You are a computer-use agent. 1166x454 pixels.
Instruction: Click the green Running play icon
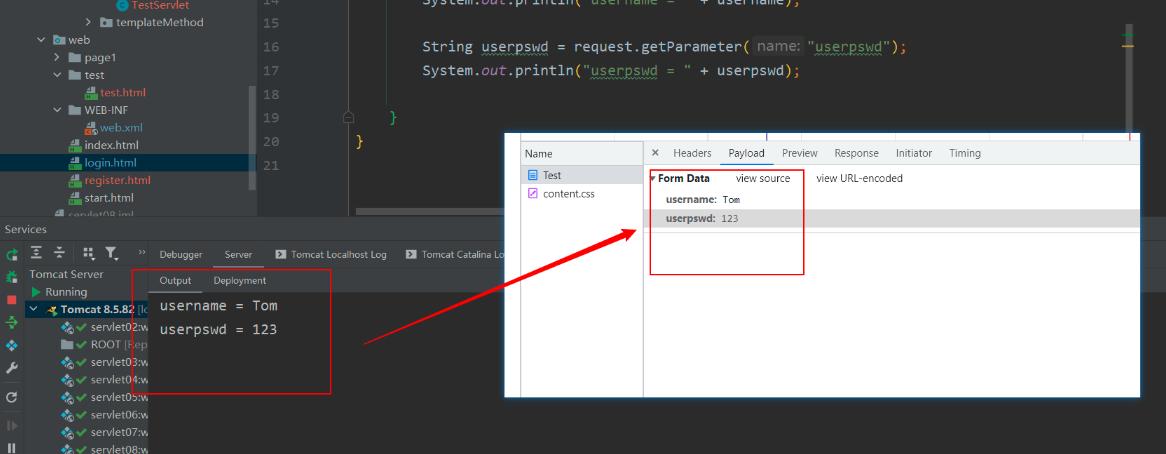(x=36, y=292)
